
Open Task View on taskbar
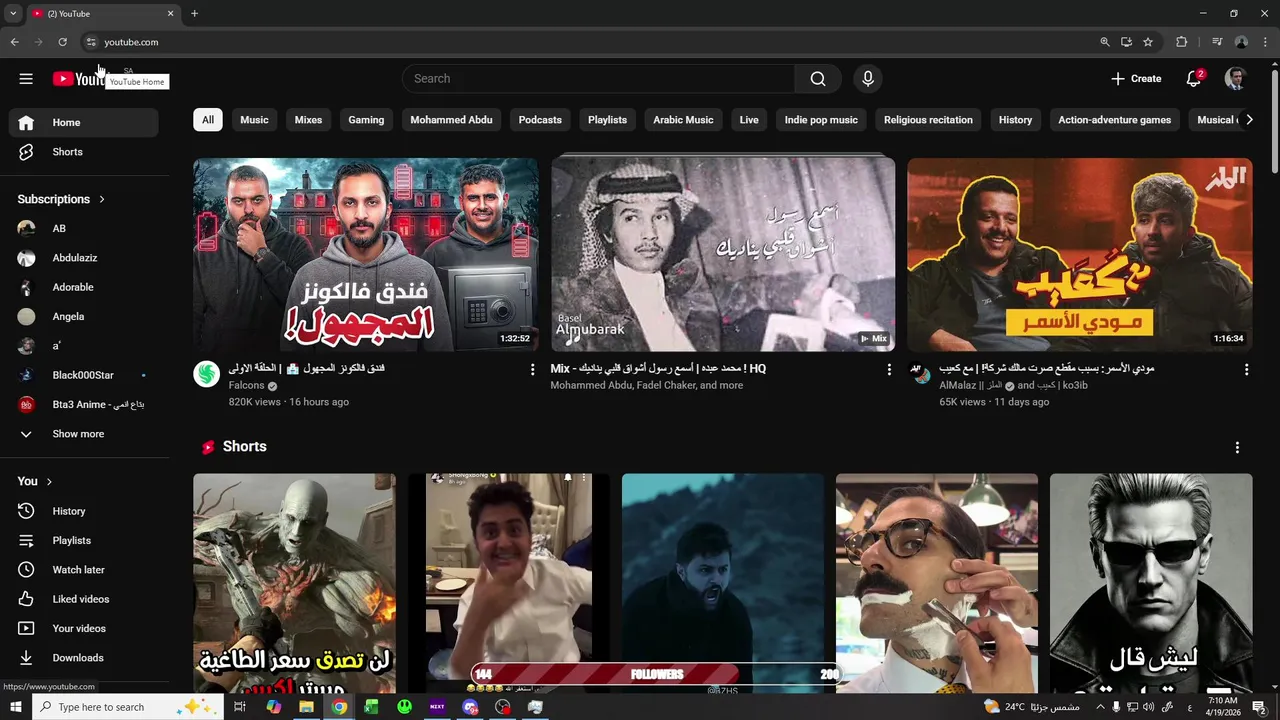(x=240, y=707)
